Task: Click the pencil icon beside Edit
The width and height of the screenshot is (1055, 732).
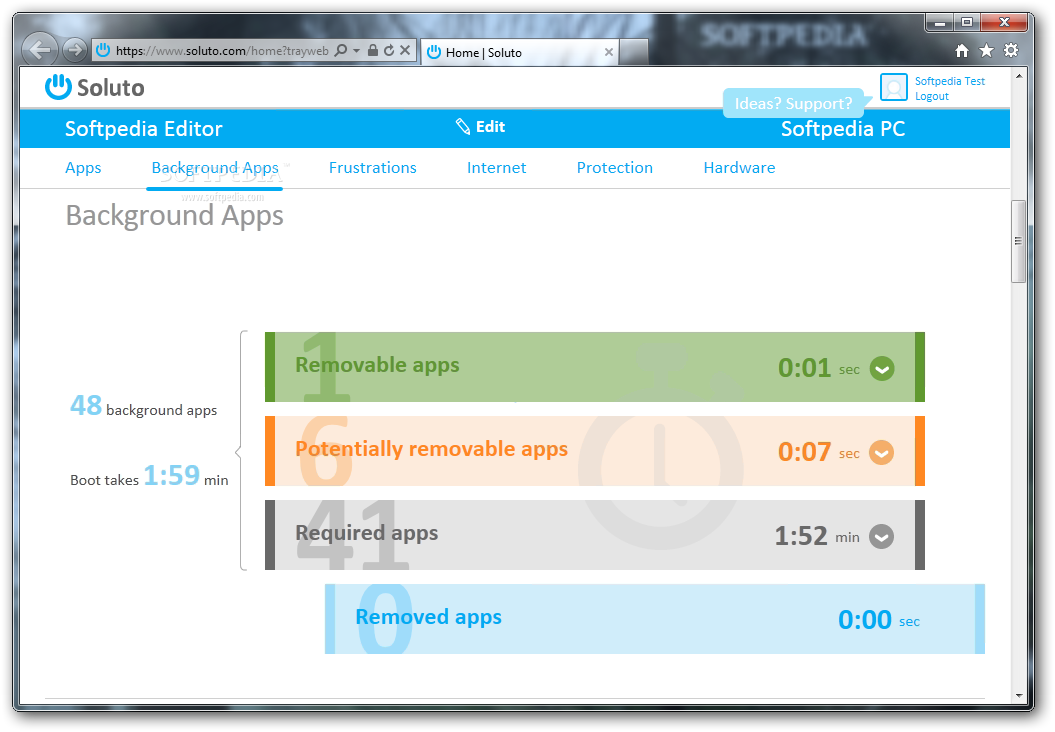Action: coord(463,126)
